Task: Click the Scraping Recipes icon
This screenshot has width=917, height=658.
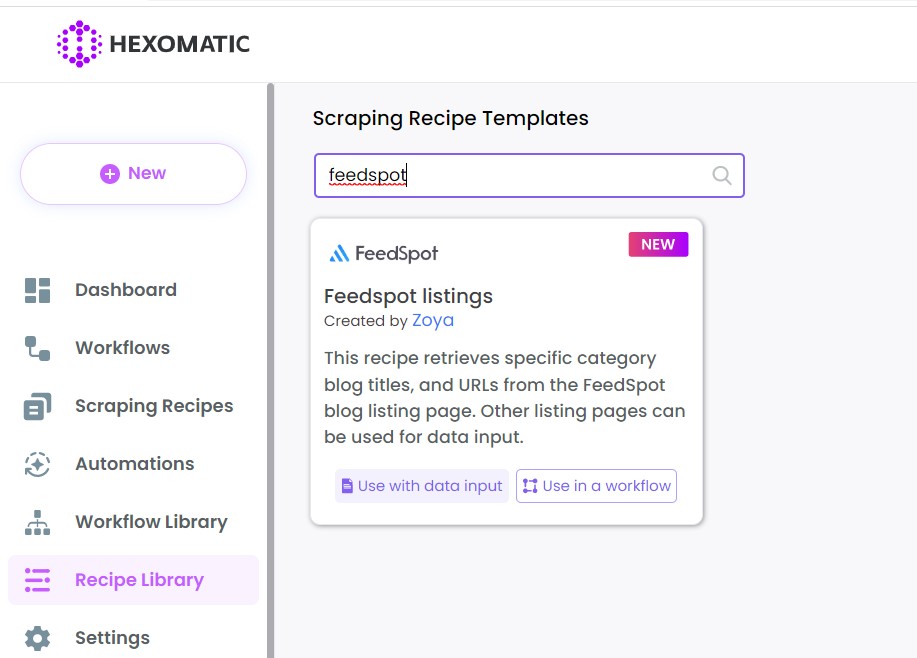Action: (x=37, y=406)
